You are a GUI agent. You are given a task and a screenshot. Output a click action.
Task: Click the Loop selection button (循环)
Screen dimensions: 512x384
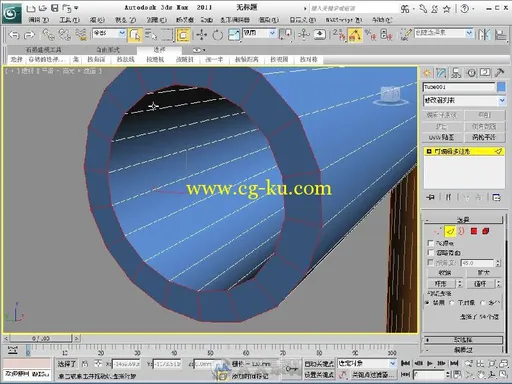(x=480, y=284)
